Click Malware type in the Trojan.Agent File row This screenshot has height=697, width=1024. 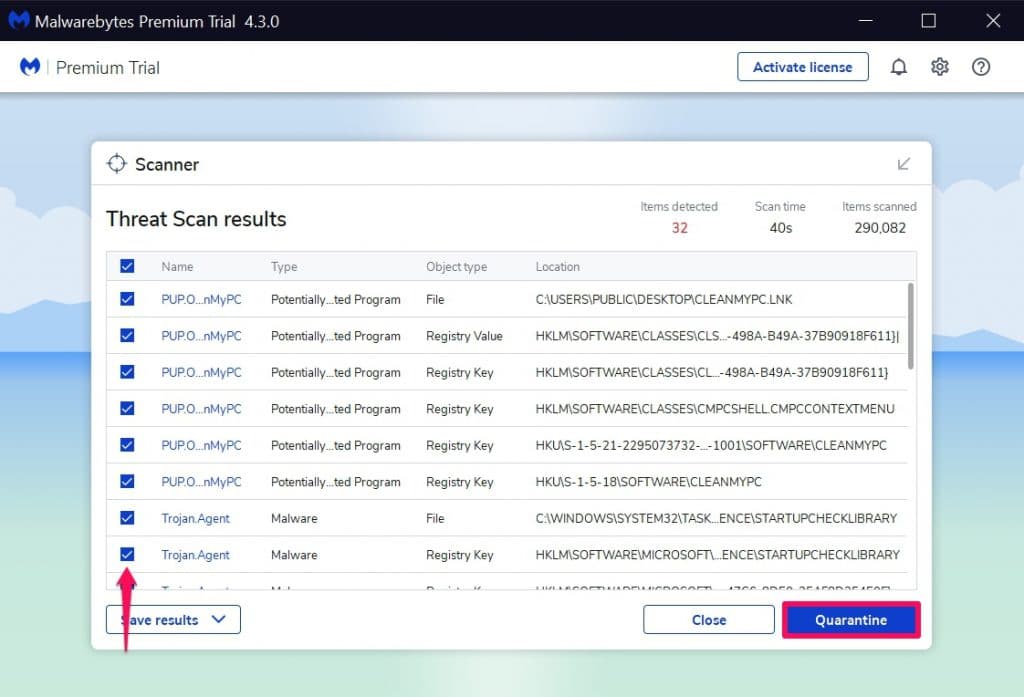(x=294, y=519)
